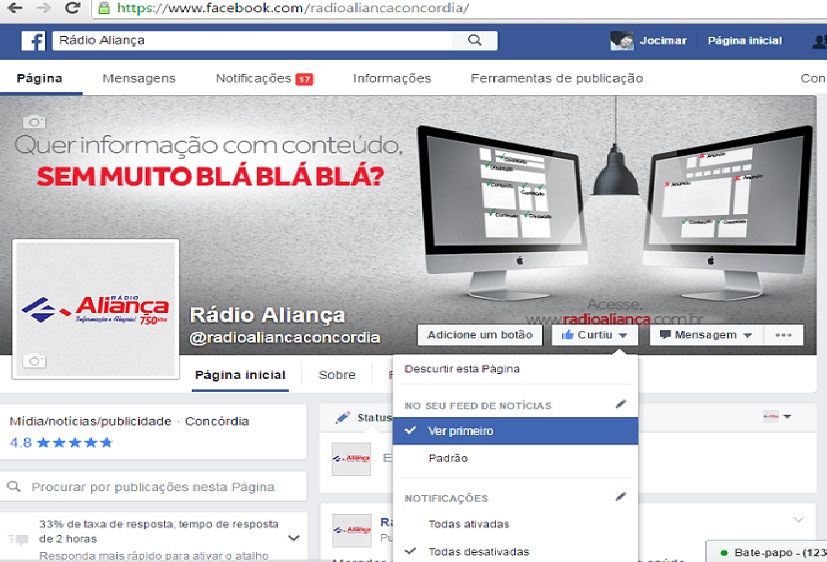Open the Bate-papo chat bar
827x562 pixels.
[x=767, y=552]
